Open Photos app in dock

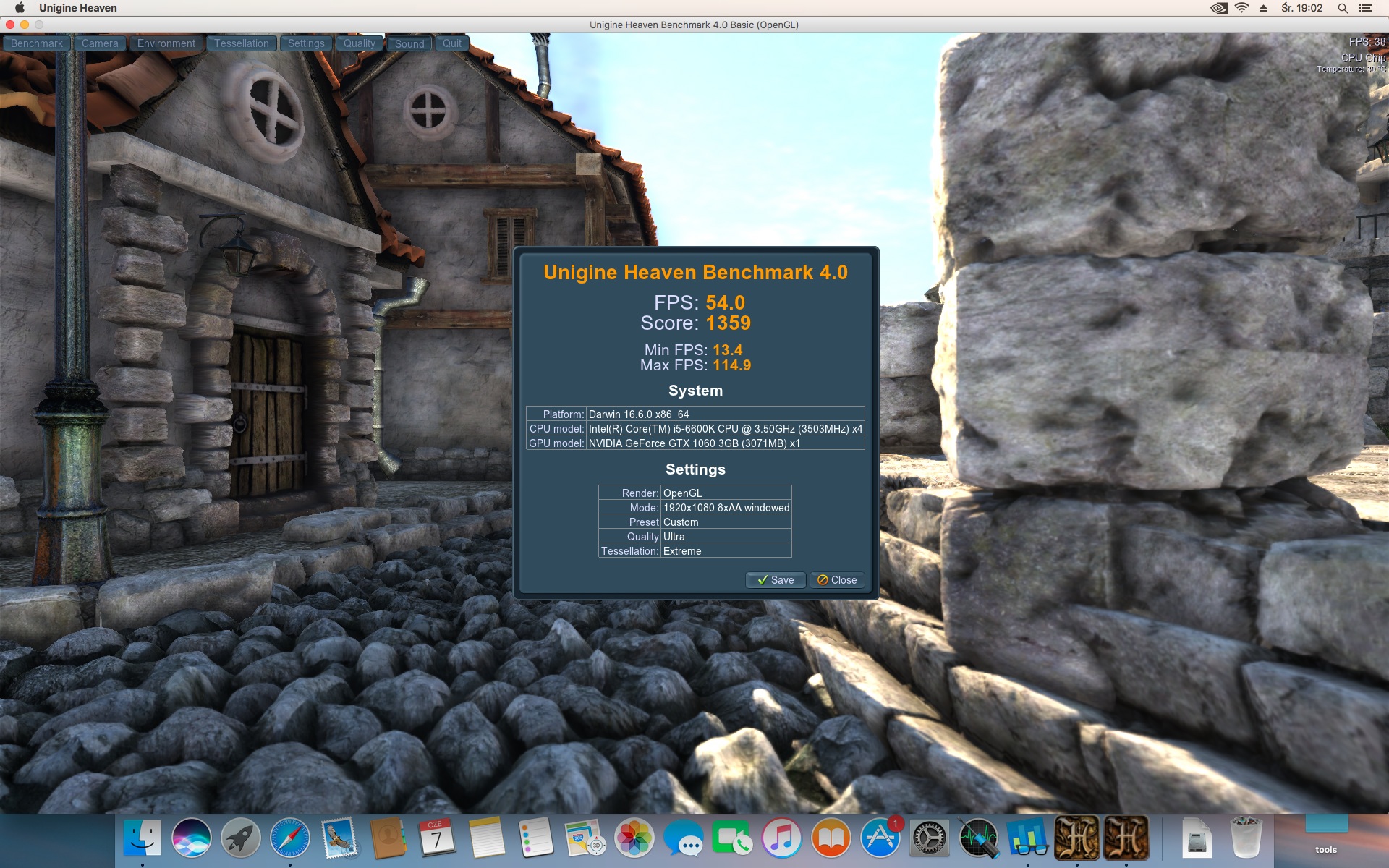pyautogui.click(x=634, y=838)
